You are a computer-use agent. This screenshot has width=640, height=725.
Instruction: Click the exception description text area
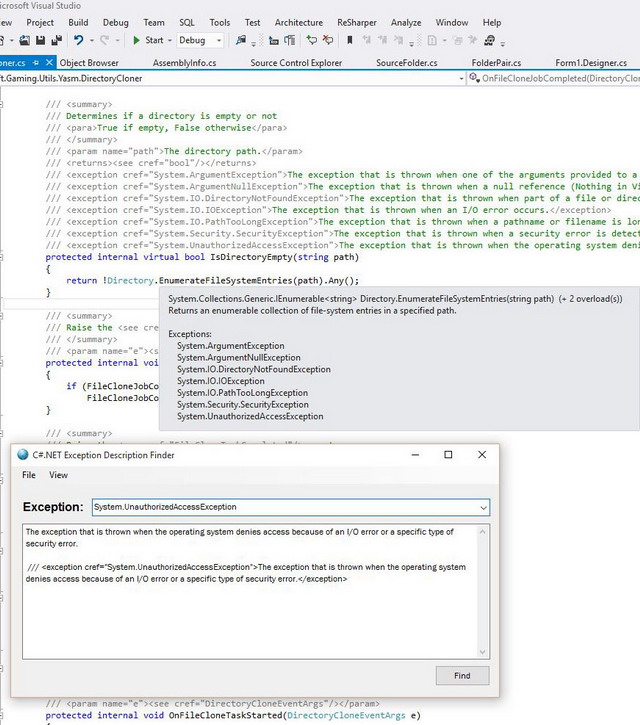tap(249, 592)
